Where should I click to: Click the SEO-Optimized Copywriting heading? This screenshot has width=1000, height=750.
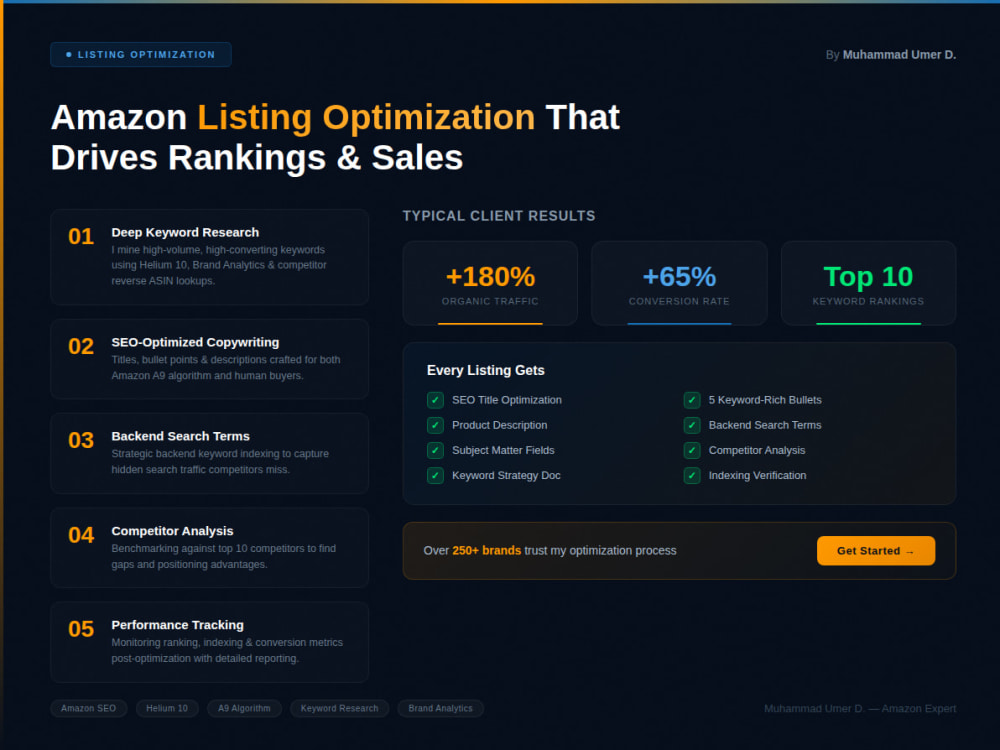pos(195,342)
